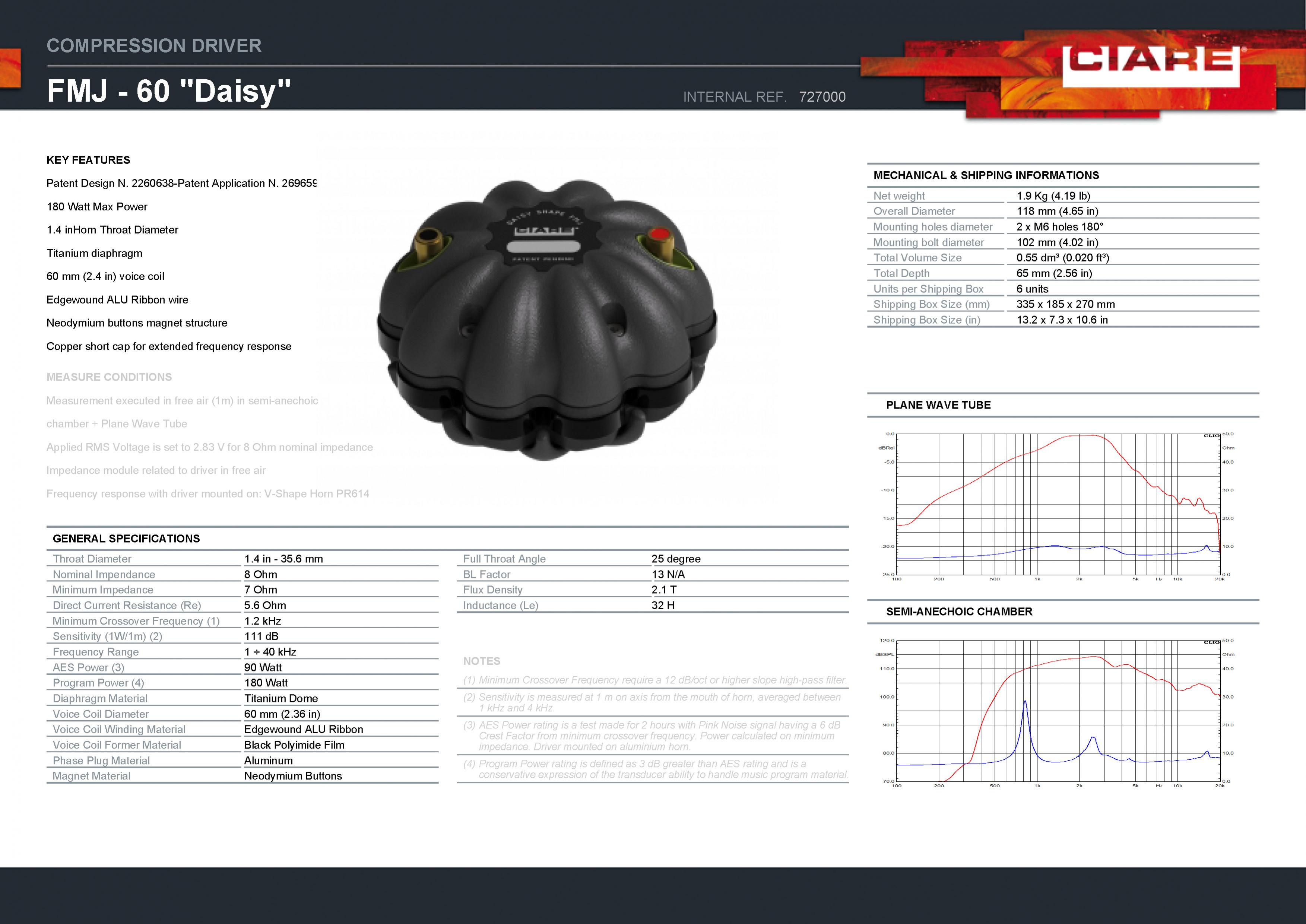
Task: Click 'Edgewound ALU Ribbon wire' feature line
Action: click(117, 300)
